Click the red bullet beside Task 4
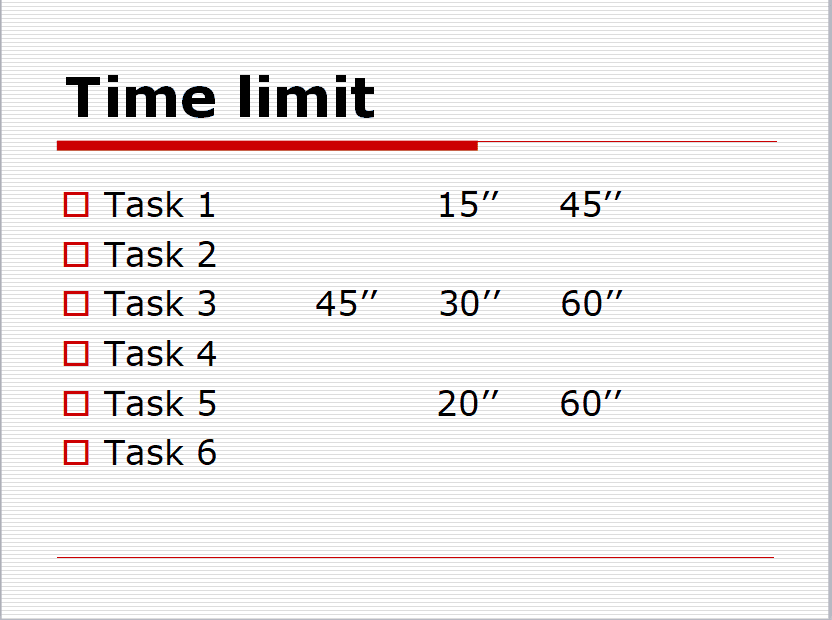Screen dimensions: 832x620 point(76,354)
